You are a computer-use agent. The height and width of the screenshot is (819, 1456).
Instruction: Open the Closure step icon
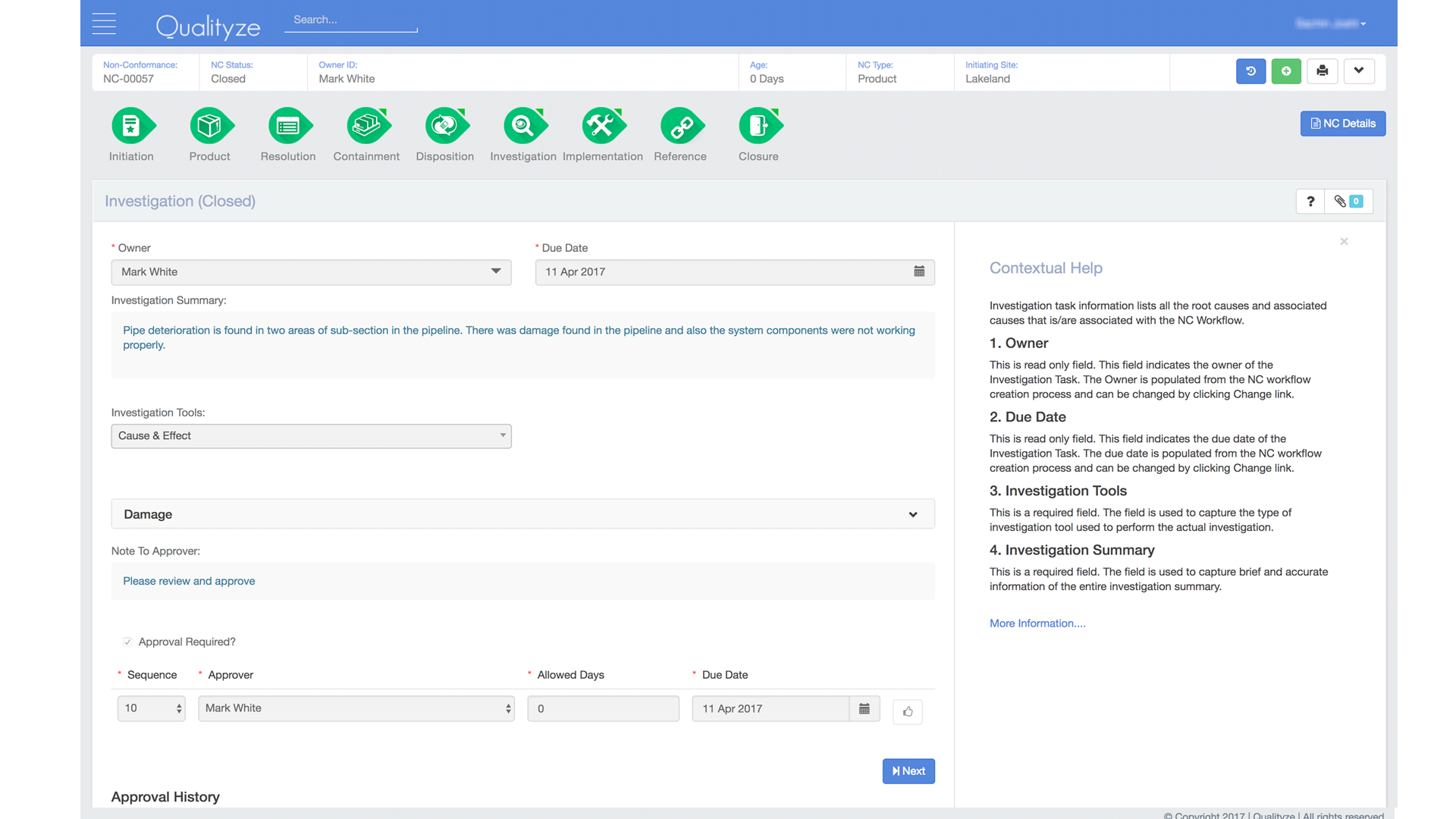click(x=758, y=126)
